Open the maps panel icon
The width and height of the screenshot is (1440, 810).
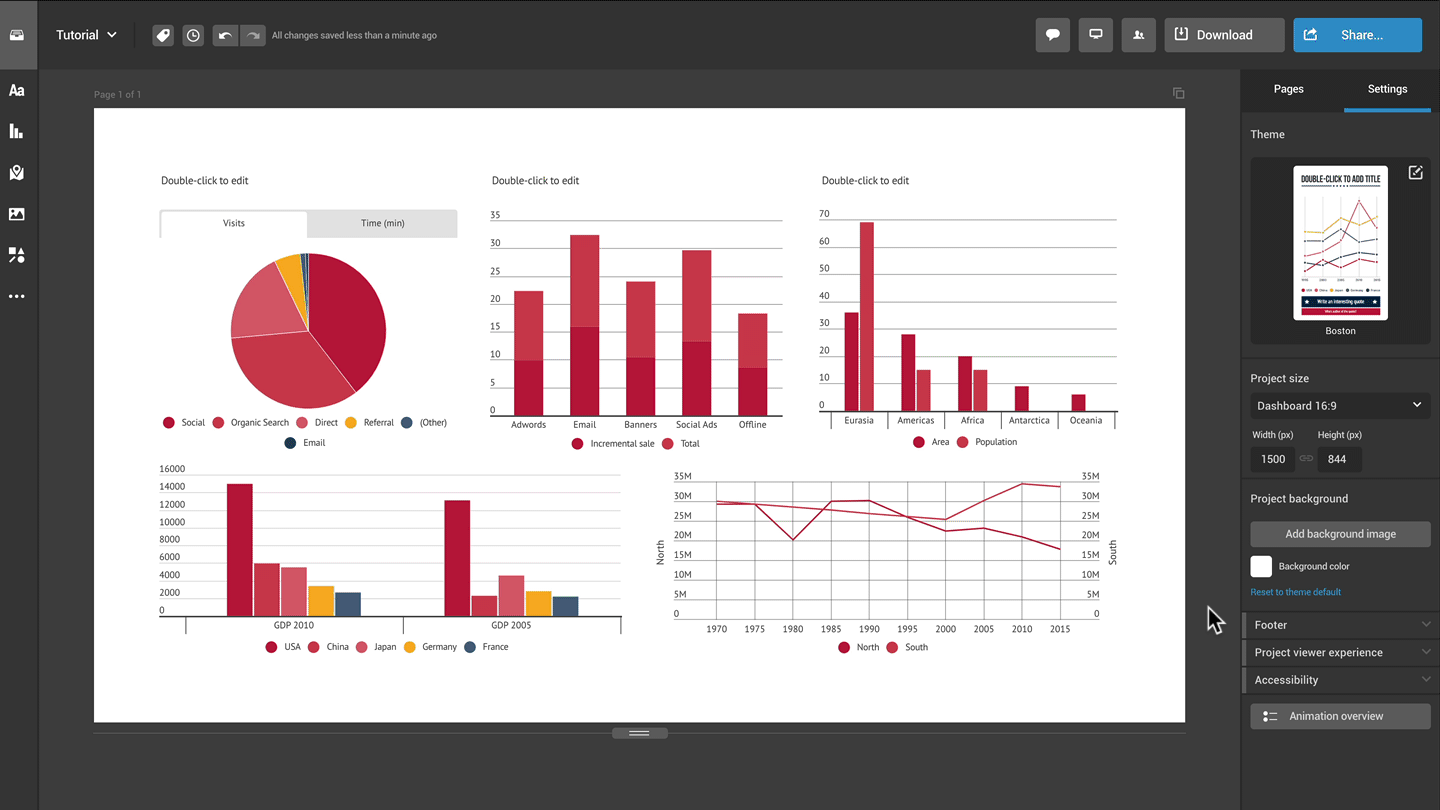click(x=17, y=173)
